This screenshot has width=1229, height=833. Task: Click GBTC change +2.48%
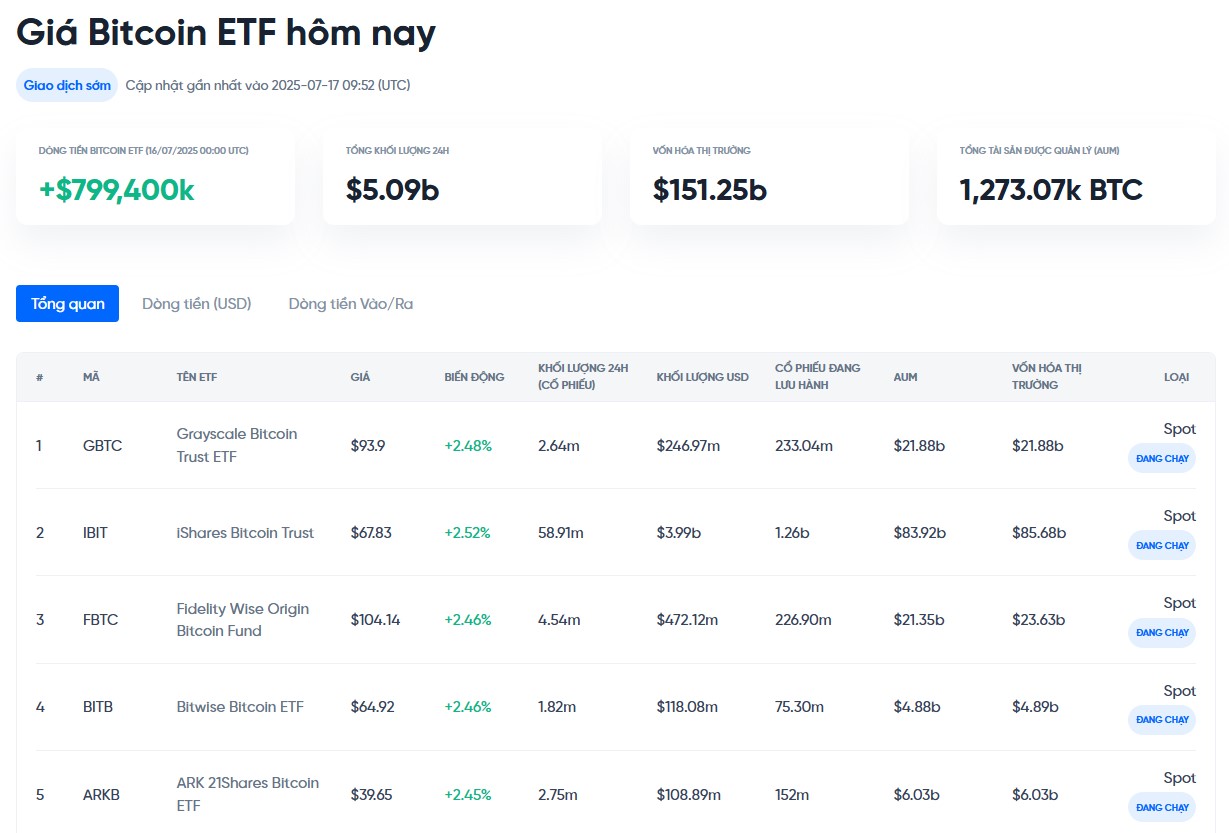[x=468, y=445]
